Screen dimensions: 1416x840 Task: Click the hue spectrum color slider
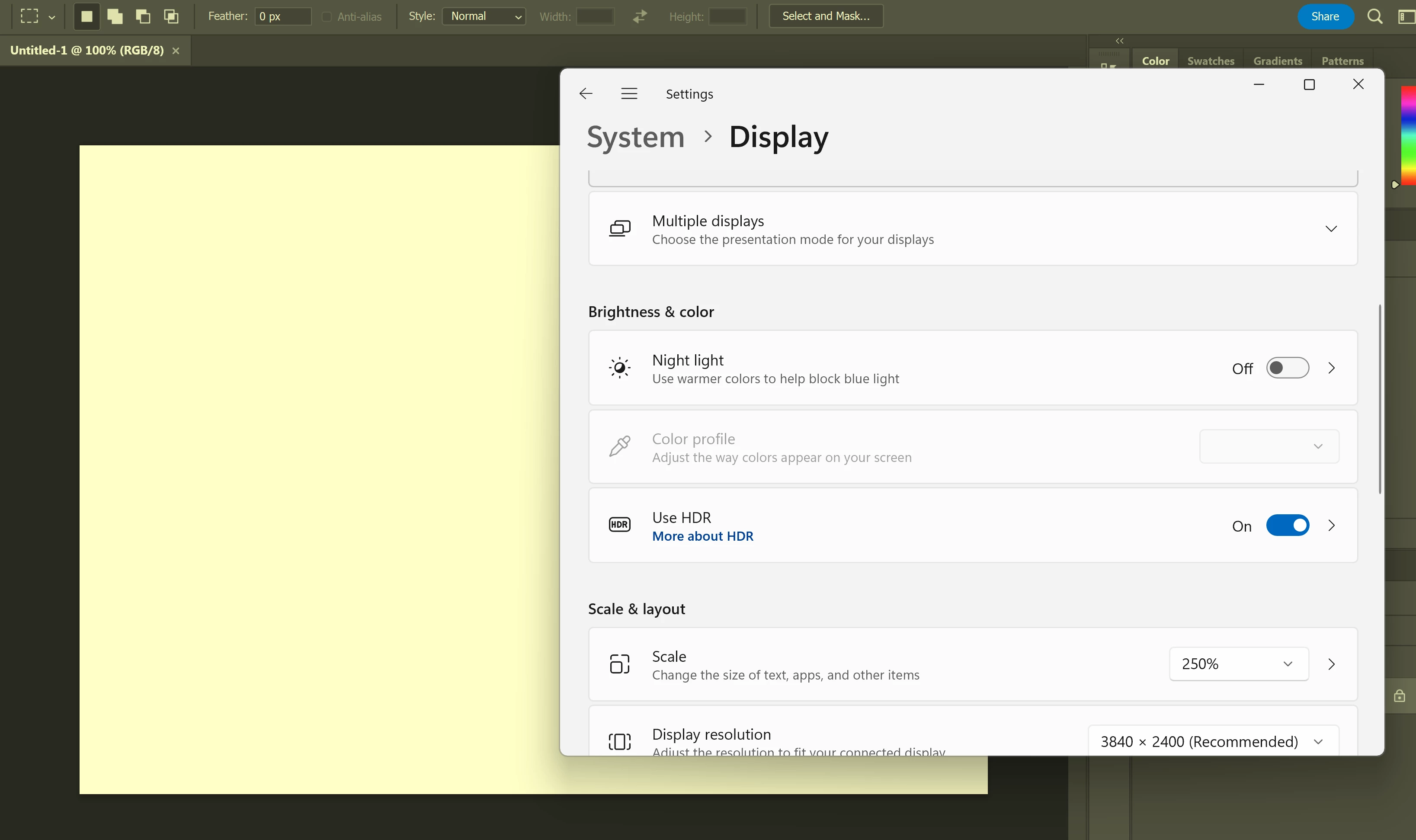click(x=1408, y=136)
